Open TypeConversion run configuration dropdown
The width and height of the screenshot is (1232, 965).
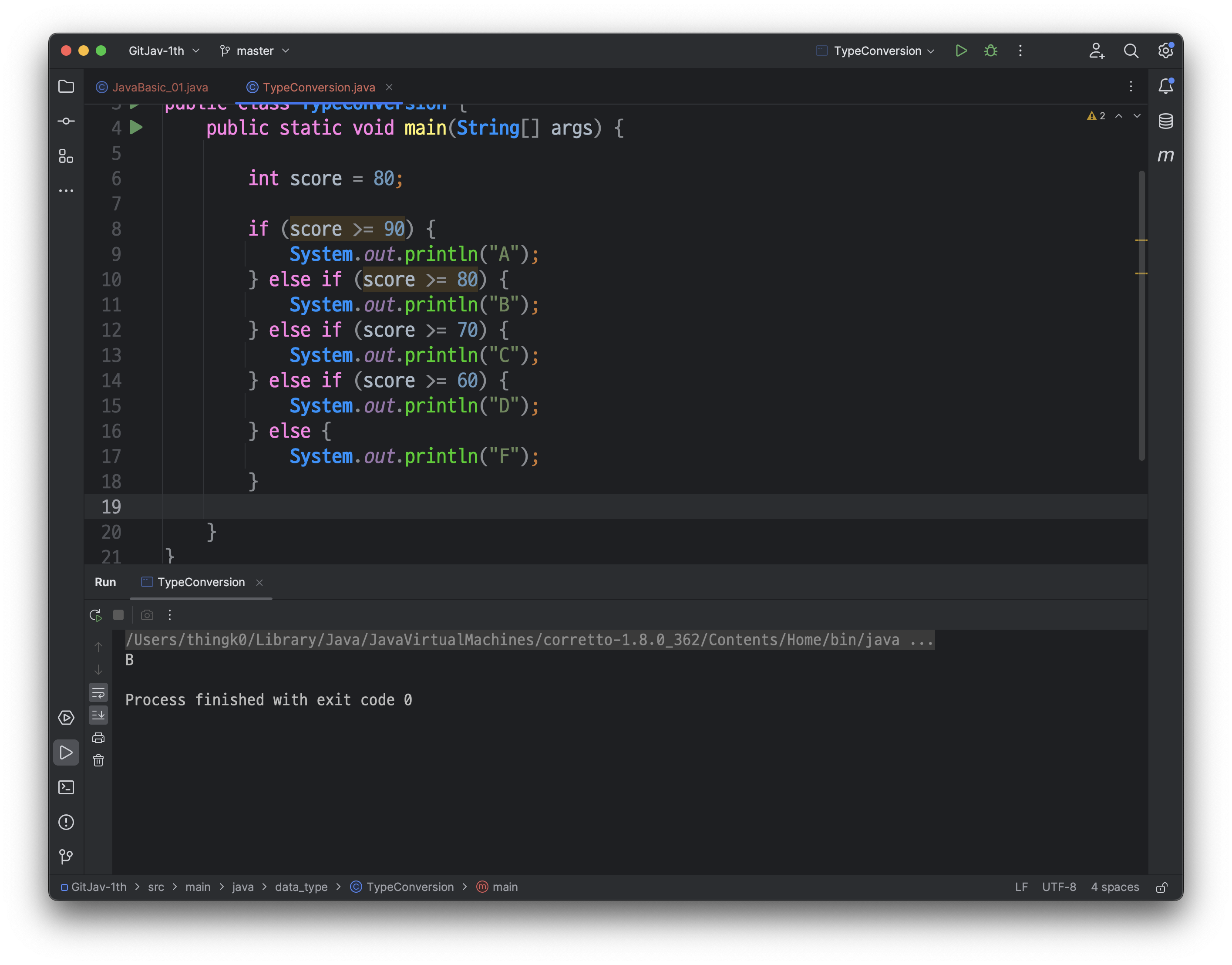877,51
